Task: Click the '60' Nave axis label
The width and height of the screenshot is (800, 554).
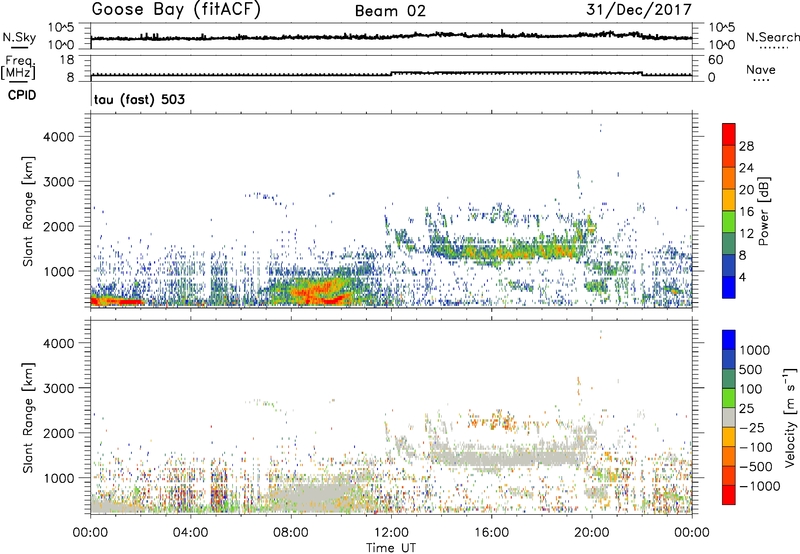Action: [716, 60]
